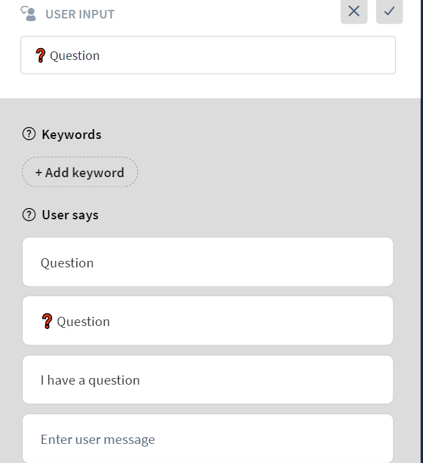Click the word Question in the title field
423x463 pixels.
[x=75, y=56]
